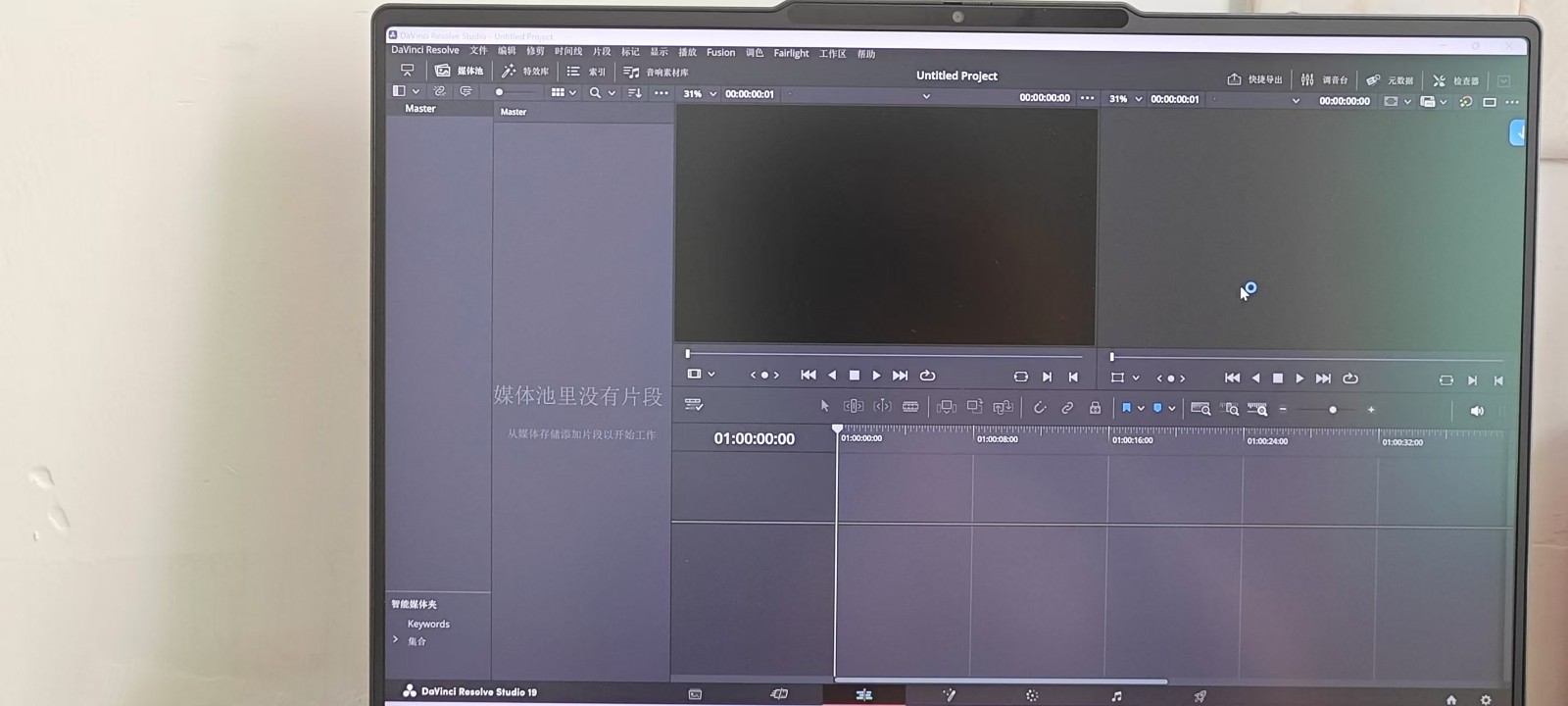Select the Keywords smart bin
Screen dimensions: 1568x706
[x=428, y=624]
